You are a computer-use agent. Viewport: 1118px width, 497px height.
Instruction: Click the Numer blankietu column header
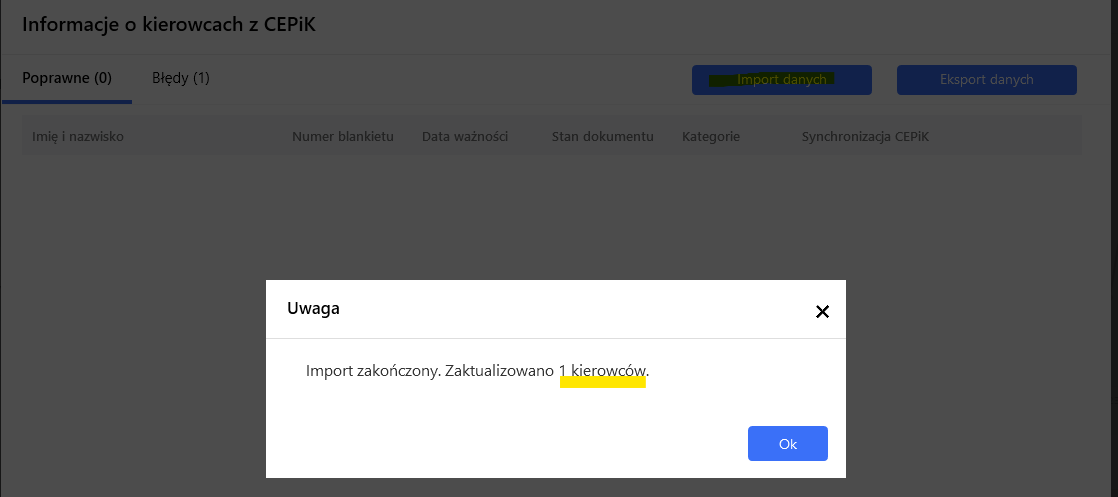[342, 136]
